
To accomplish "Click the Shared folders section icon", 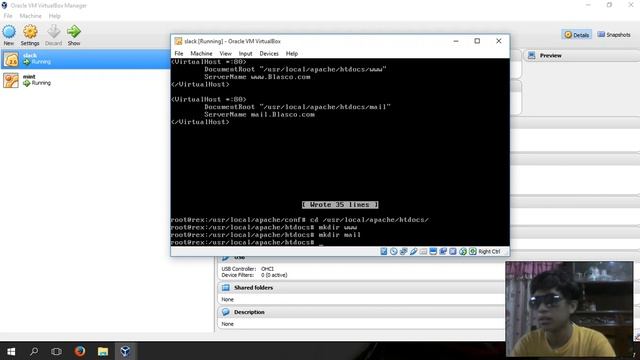I will coord(226,288).
